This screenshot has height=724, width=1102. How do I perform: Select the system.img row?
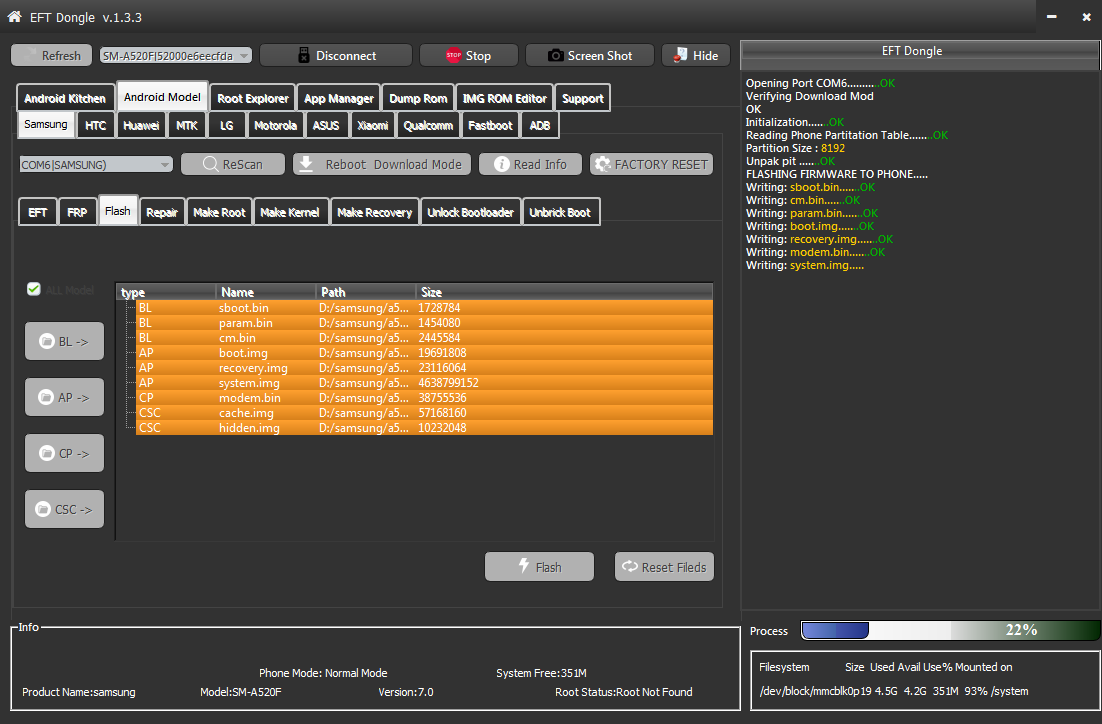[424, 383]
